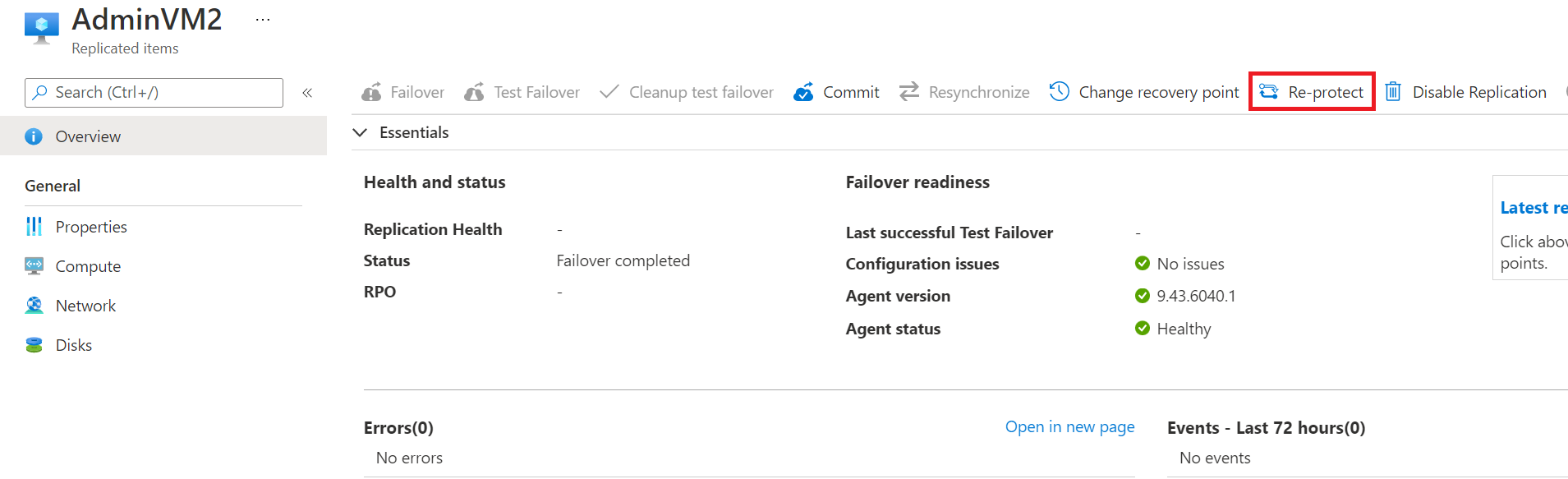Click the Failover cloud icon
Image resolution: width=1568 pixels, height=479 pixels.
pyautogui.click(x=372, y=92)
